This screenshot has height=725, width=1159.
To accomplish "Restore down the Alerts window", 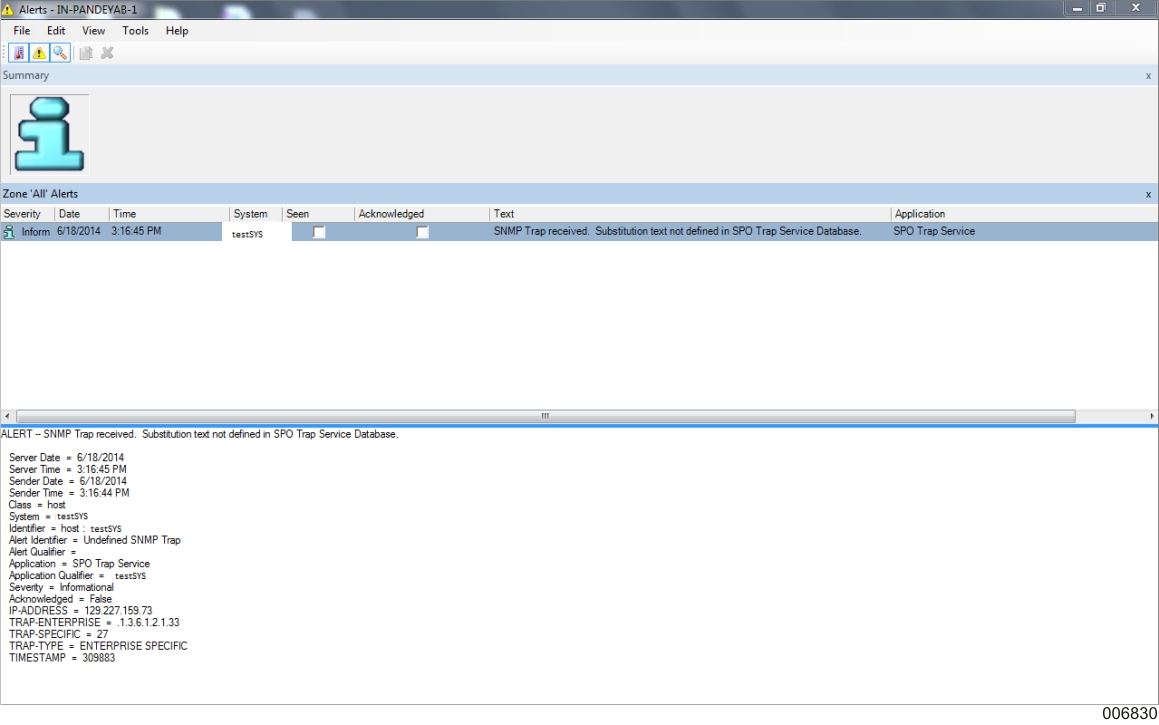I will click(x=1101, y=8).
